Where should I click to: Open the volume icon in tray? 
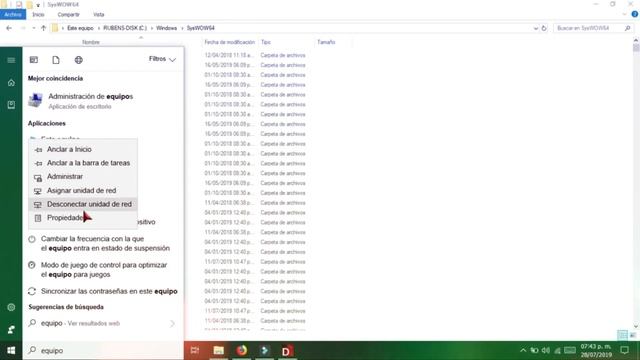click(546, 350)
